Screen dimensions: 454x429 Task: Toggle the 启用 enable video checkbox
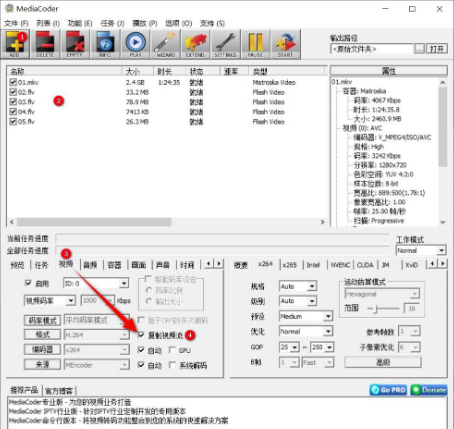pos(28,283)
